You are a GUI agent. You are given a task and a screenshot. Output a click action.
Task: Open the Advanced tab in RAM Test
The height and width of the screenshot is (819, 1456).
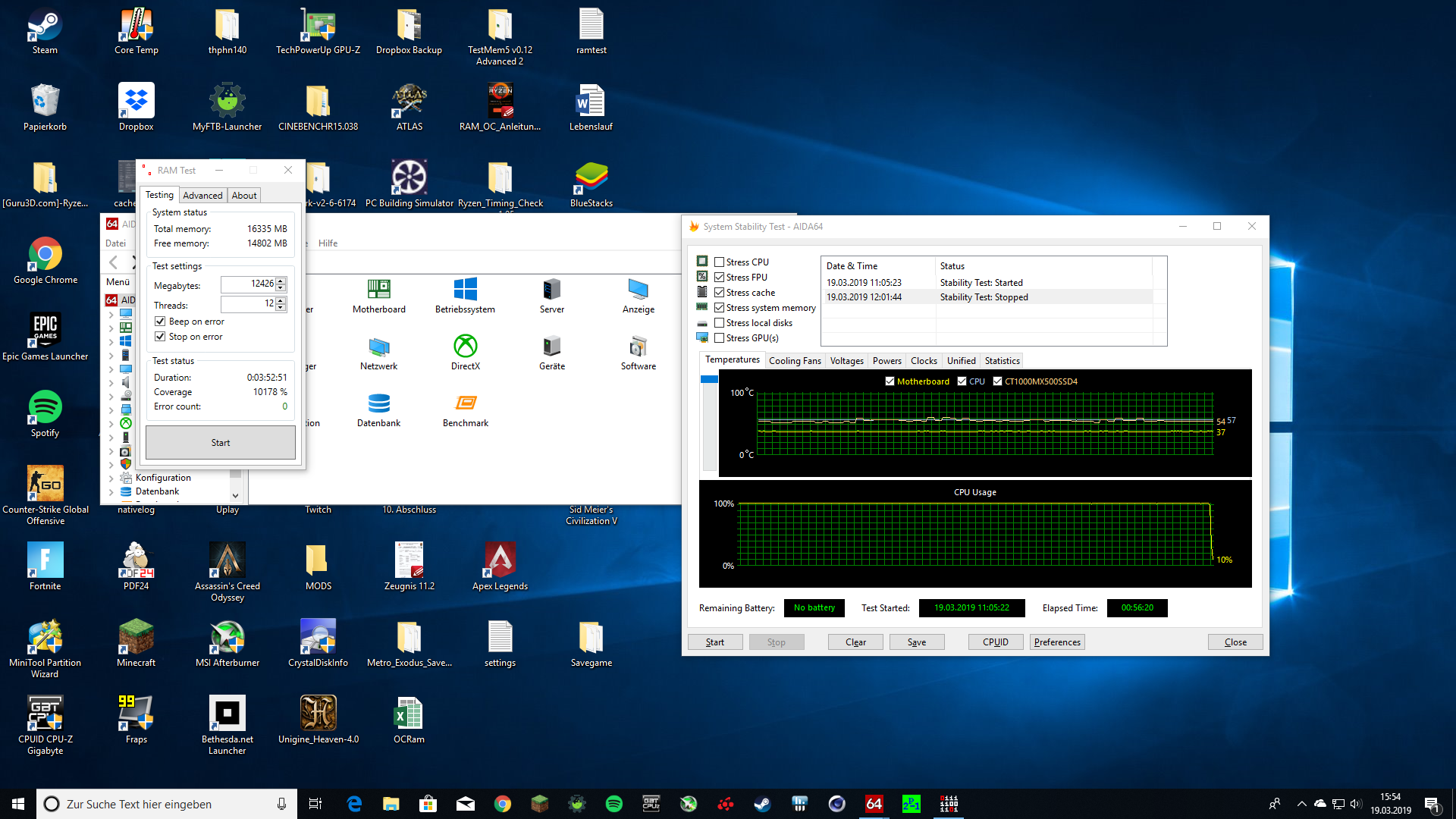point(202,196)
